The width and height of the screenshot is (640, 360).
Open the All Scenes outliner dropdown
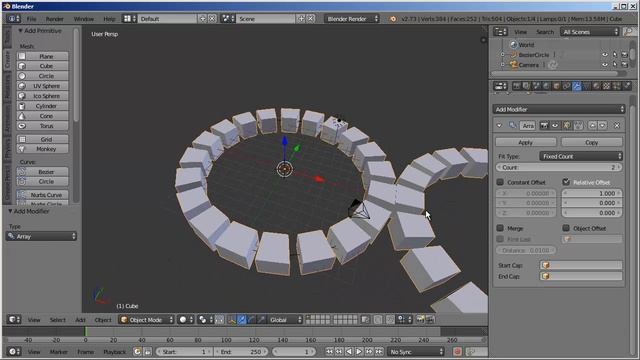tap(589, 32)
